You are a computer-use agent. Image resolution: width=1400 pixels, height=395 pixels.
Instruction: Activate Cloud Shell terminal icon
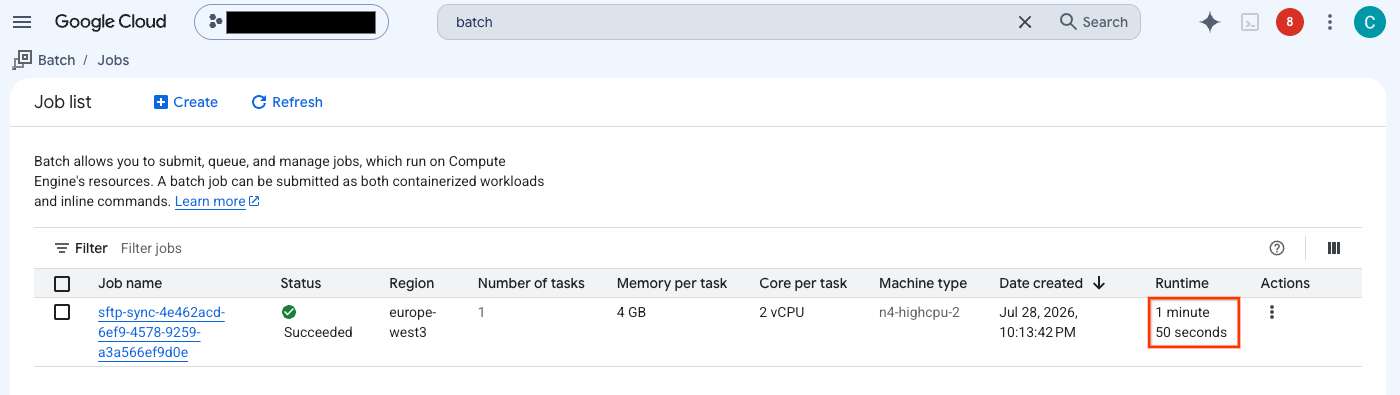point(1250,22)
